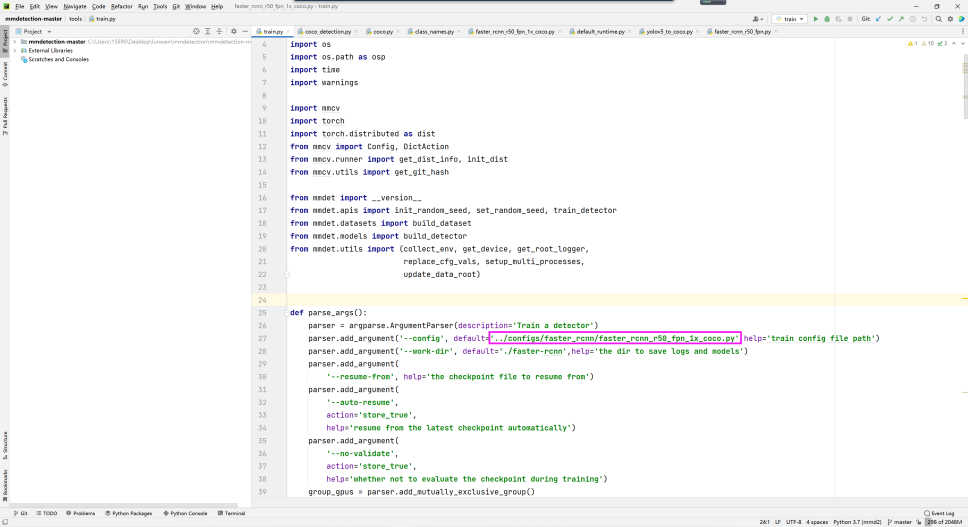Run the train configuration with the green arrow
The height and width of the screenshot is (527, 968).
[816, 19]
